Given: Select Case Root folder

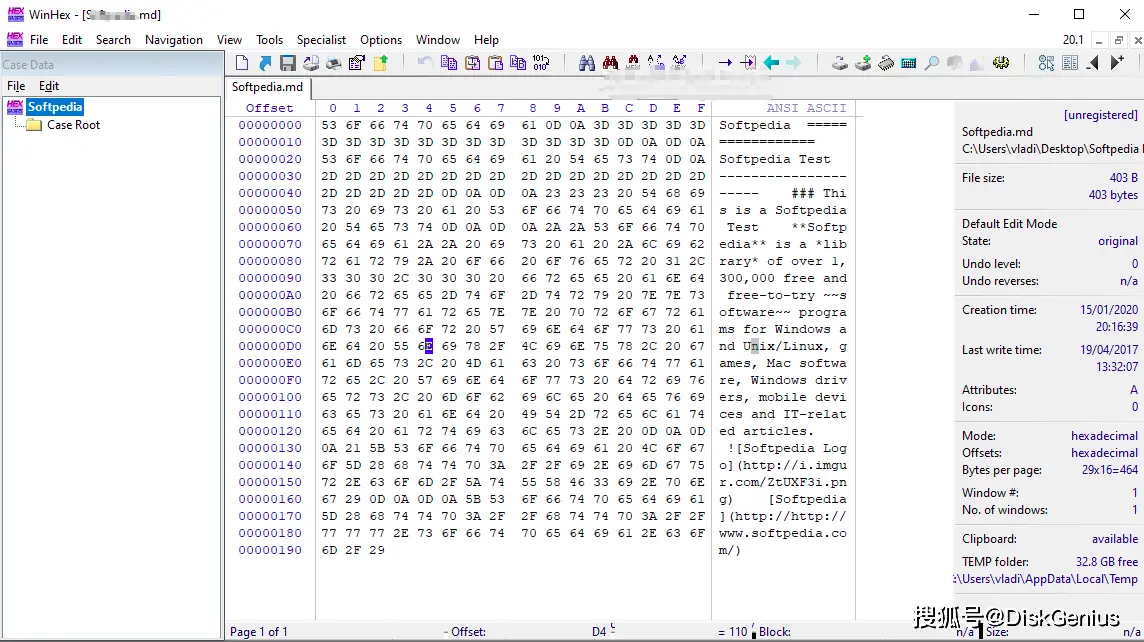Looking at the screenshot, I should click(73, 125).
